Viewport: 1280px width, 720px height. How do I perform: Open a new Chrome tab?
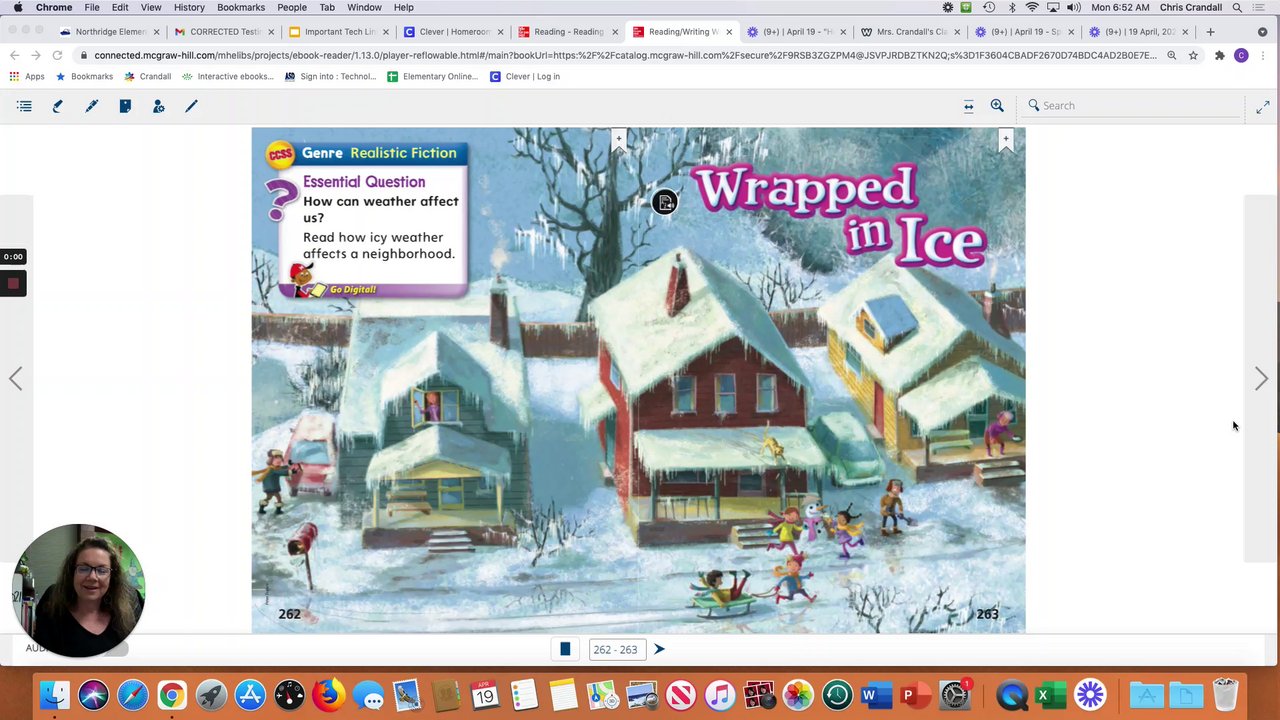click(x=1210, y=32)
